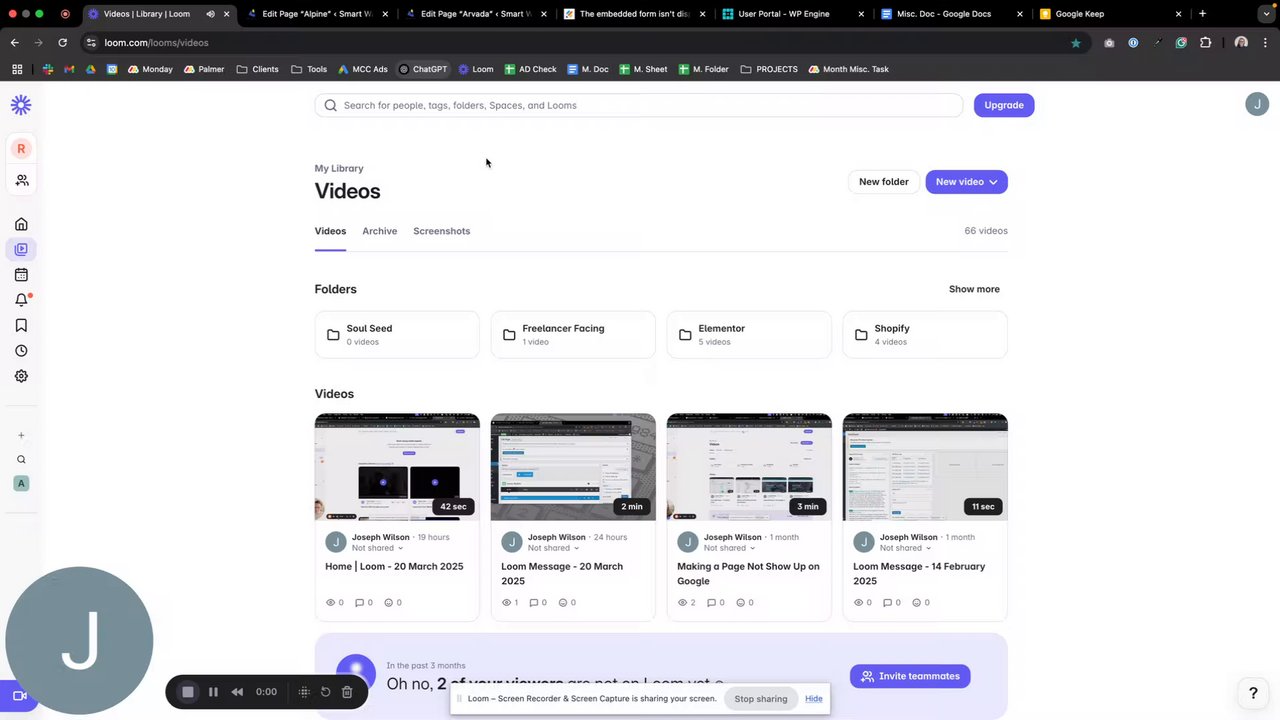Open the Soul Seed folder
This screenshot has height=720, width=1280.
pyautogui.click(x=397, y=335)
